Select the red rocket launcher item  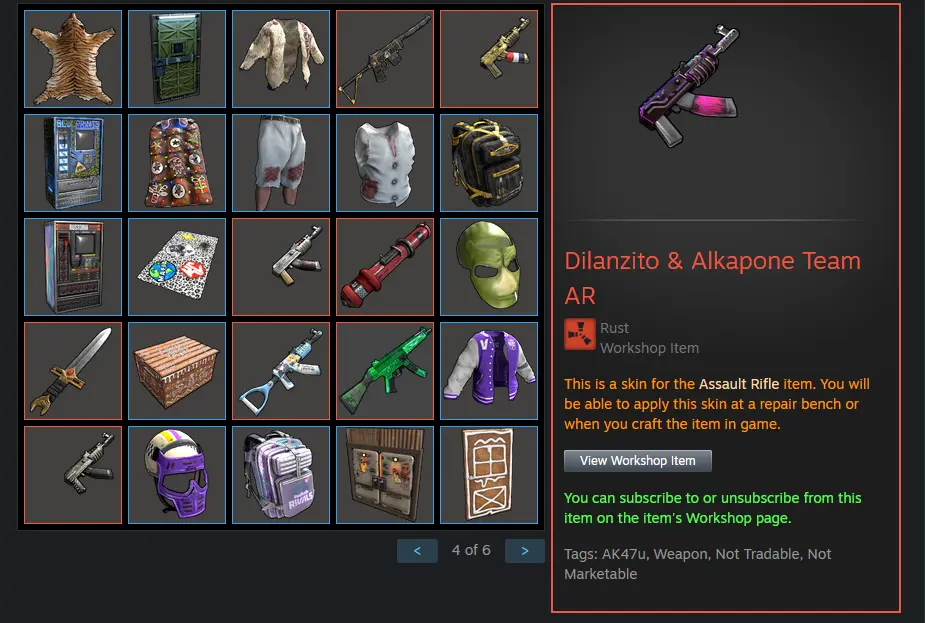click(x=385, y=267)
